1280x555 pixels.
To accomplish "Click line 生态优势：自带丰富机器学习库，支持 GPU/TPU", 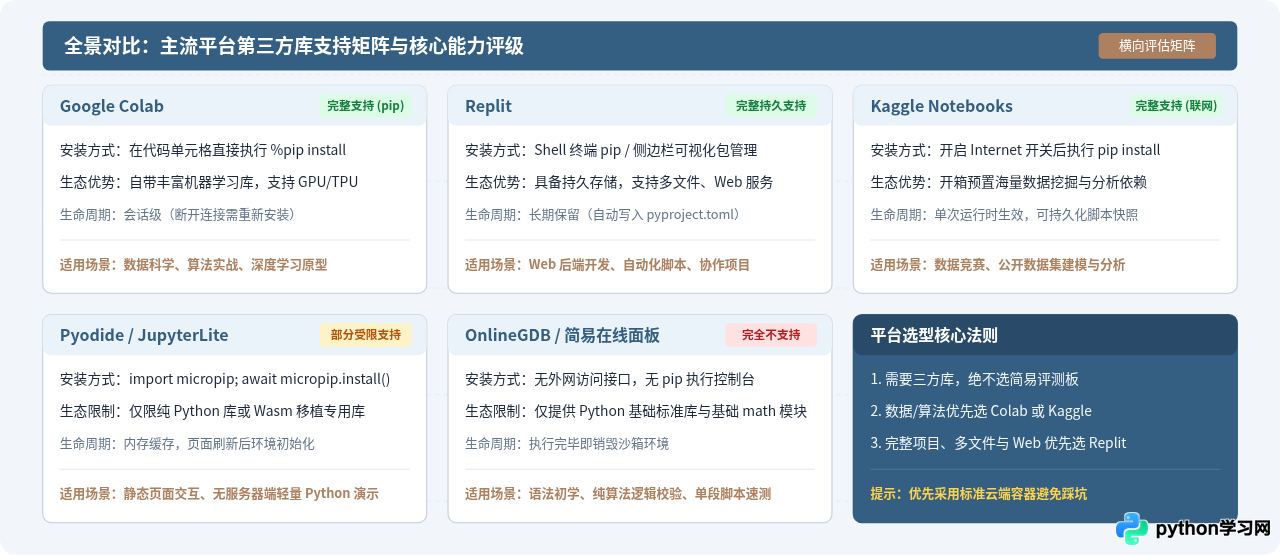I will click(209, 182).
